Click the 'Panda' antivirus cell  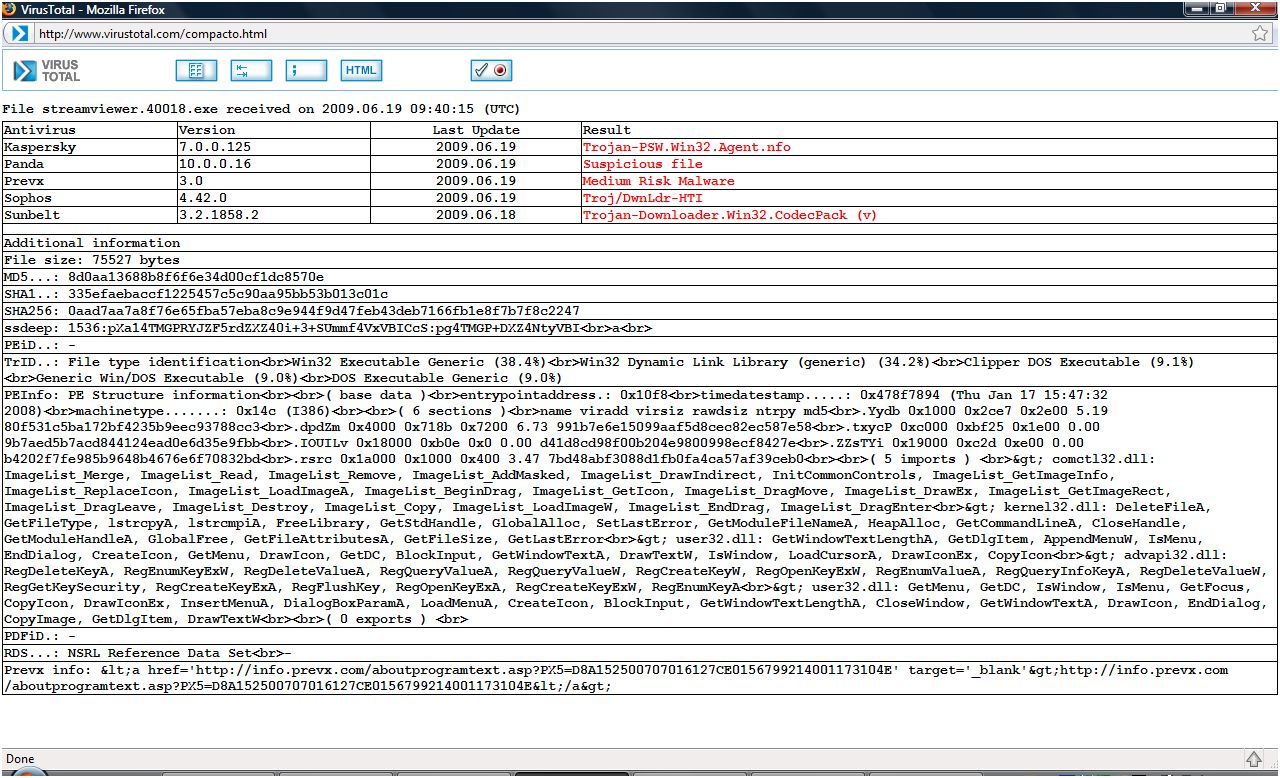[90, 164]
